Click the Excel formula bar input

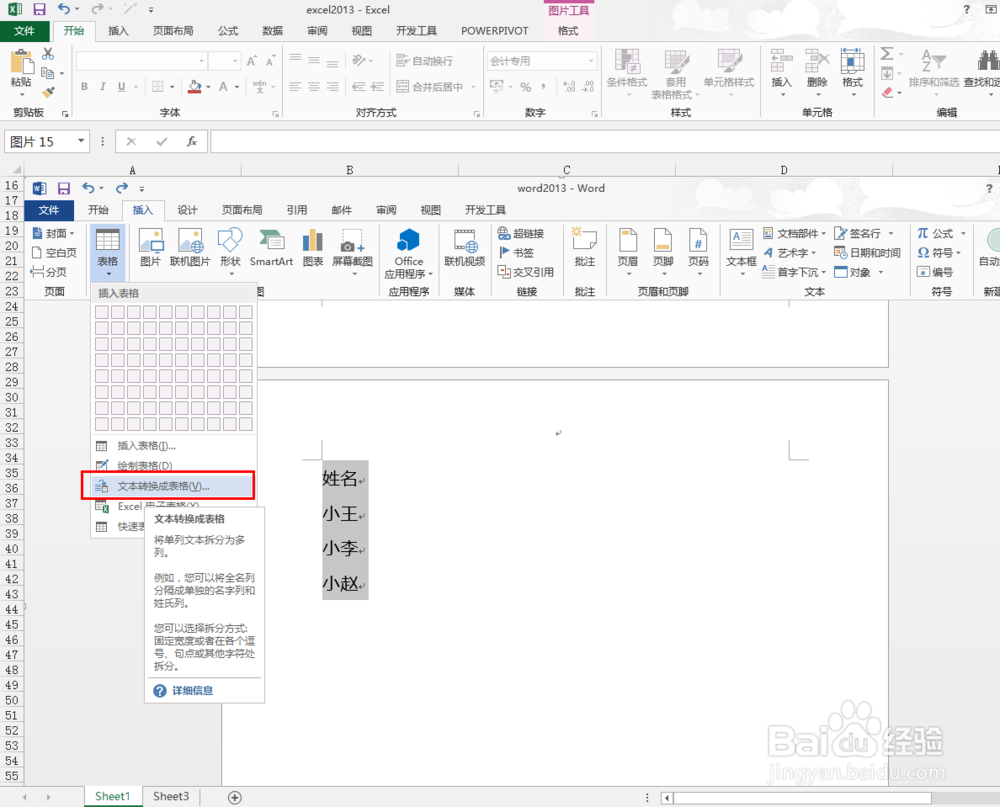(605, 141)
